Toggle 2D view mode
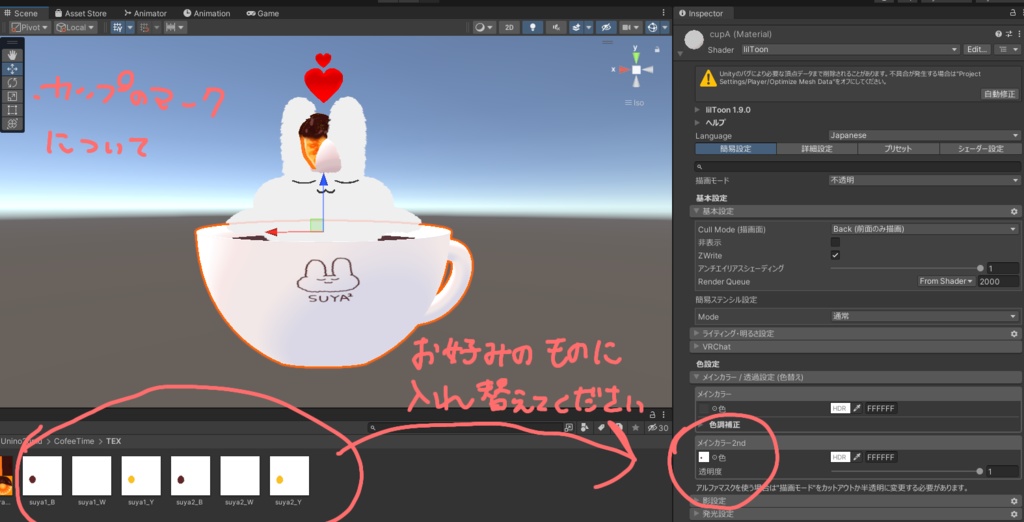 coord(509,27)
